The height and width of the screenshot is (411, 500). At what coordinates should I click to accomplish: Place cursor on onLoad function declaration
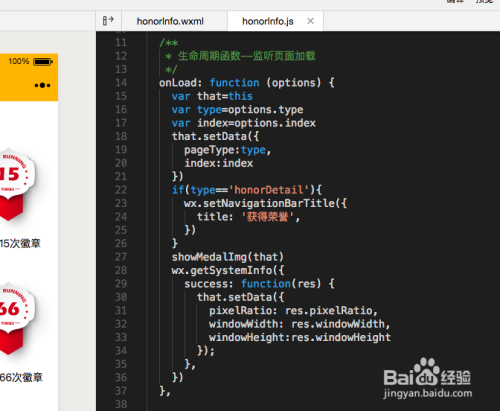[247, 83]
